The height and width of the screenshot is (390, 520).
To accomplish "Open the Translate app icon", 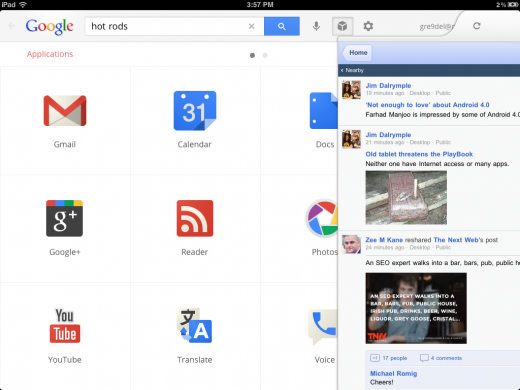I will pos(195,326).
